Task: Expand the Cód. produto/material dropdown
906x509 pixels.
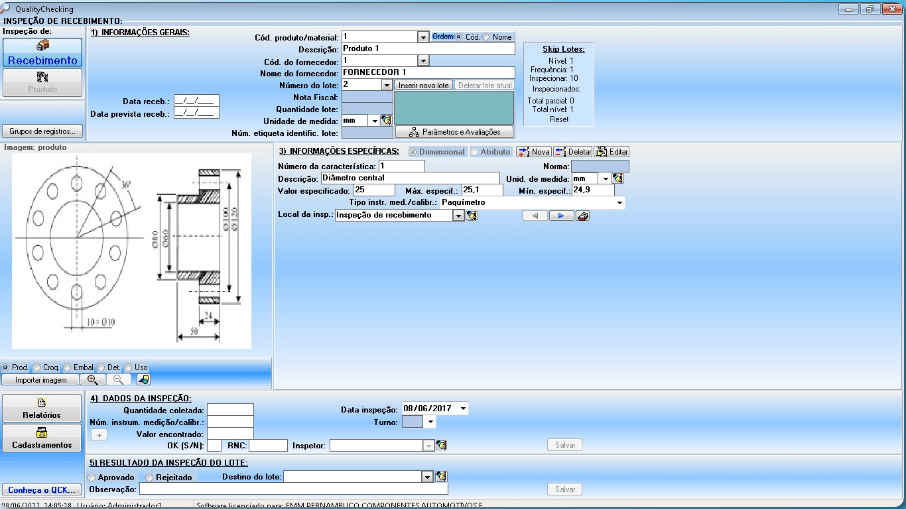Action: pos(423,37)
